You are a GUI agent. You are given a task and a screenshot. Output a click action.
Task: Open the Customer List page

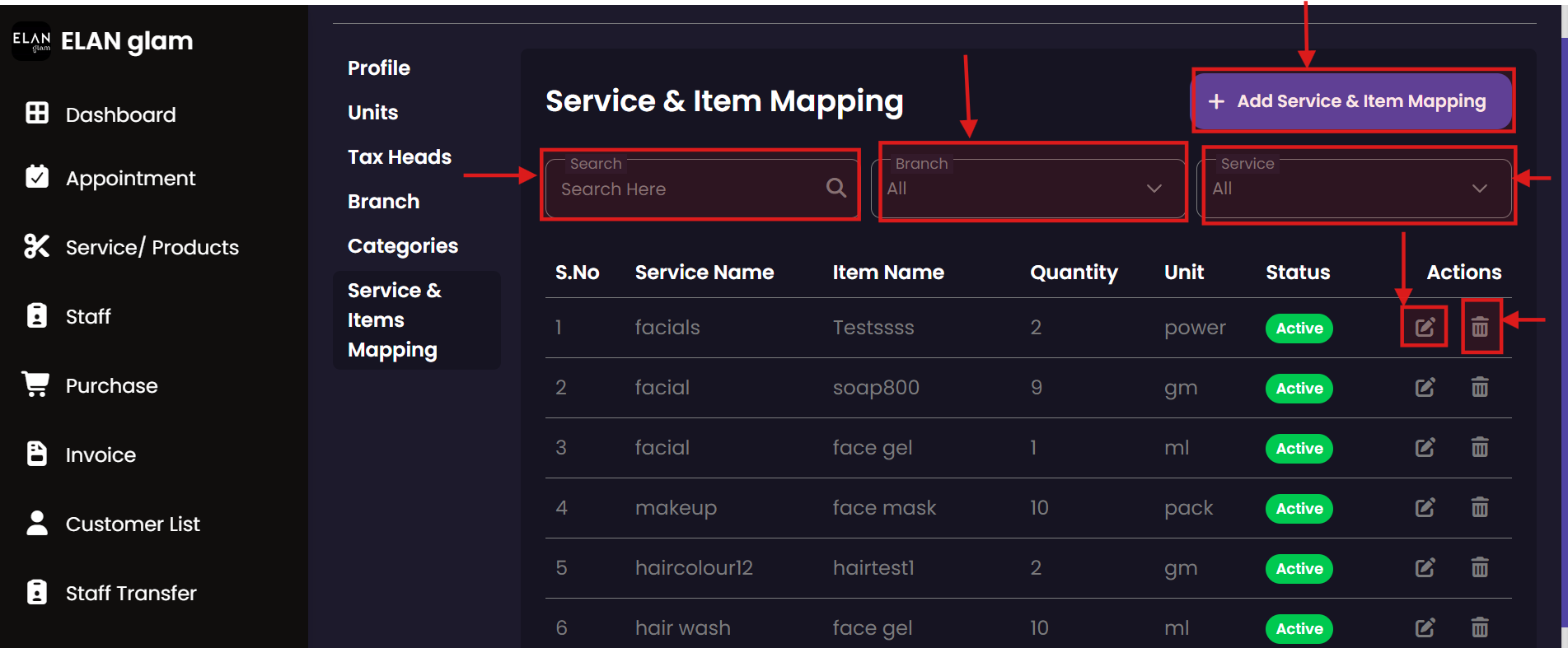tap(132, 524)
